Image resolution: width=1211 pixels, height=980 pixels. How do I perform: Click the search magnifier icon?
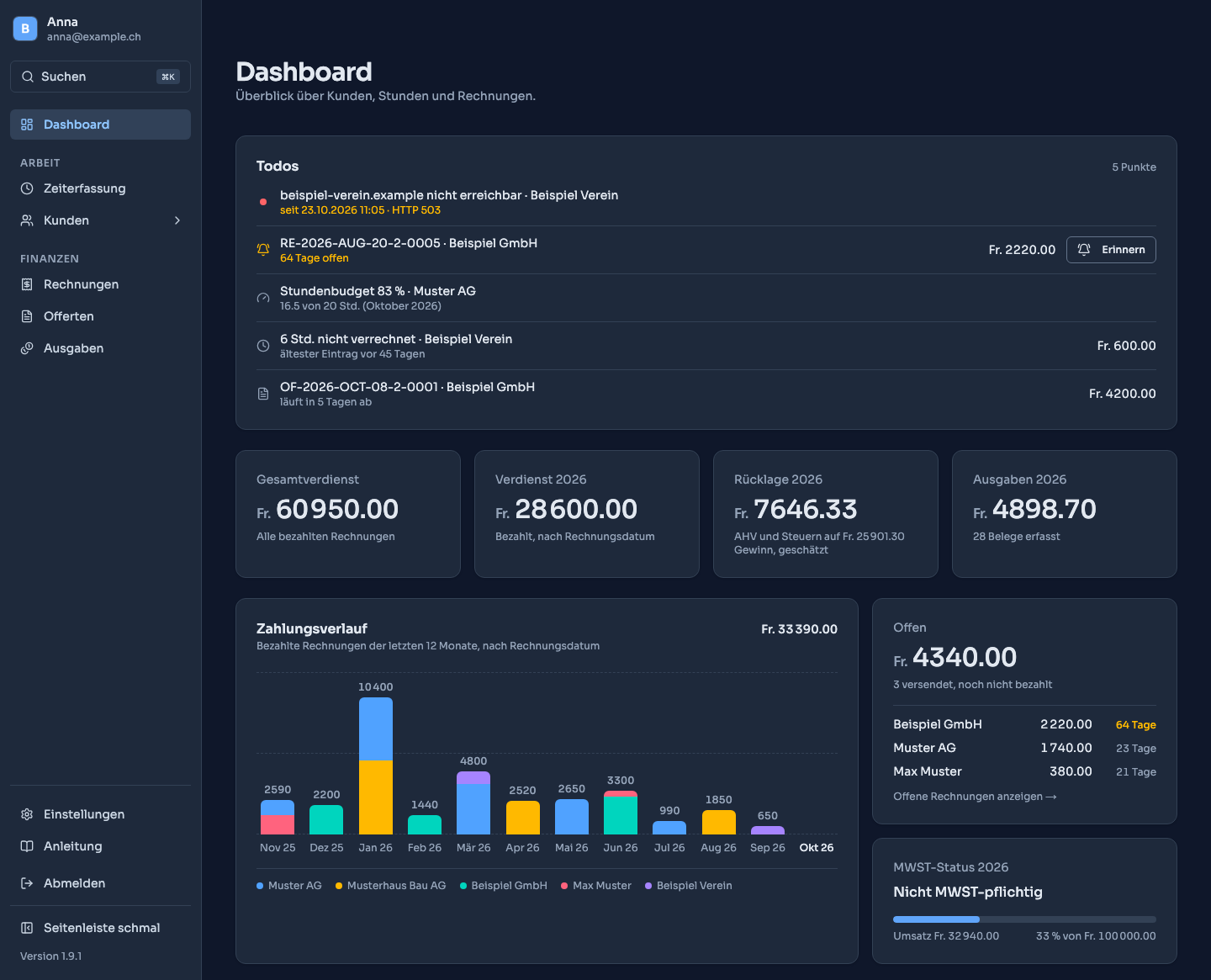tap(28, 77)
